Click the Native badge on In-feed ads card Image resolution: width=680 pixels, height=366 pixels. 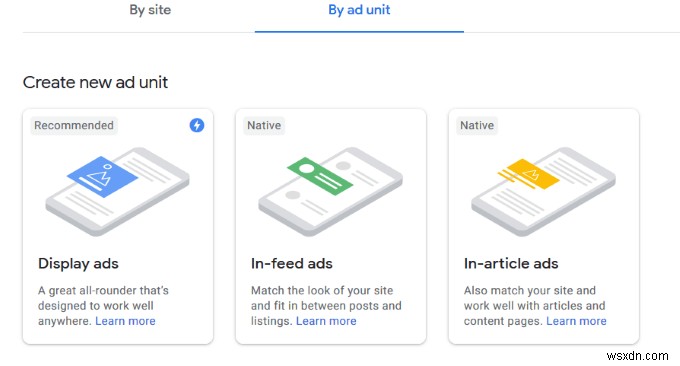point(264,125)
